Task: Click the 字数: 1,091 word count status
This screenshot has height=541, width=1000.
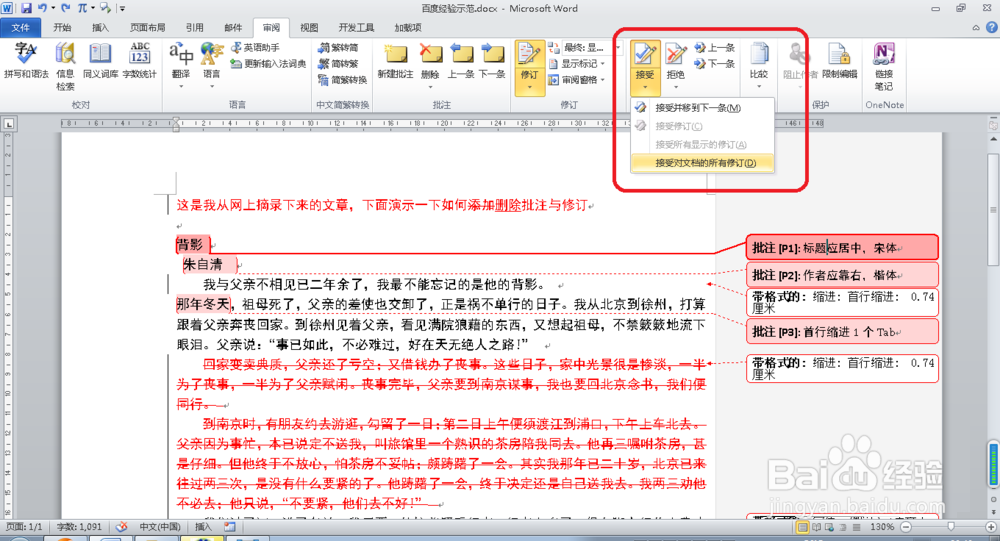Action: pos(79,527)
